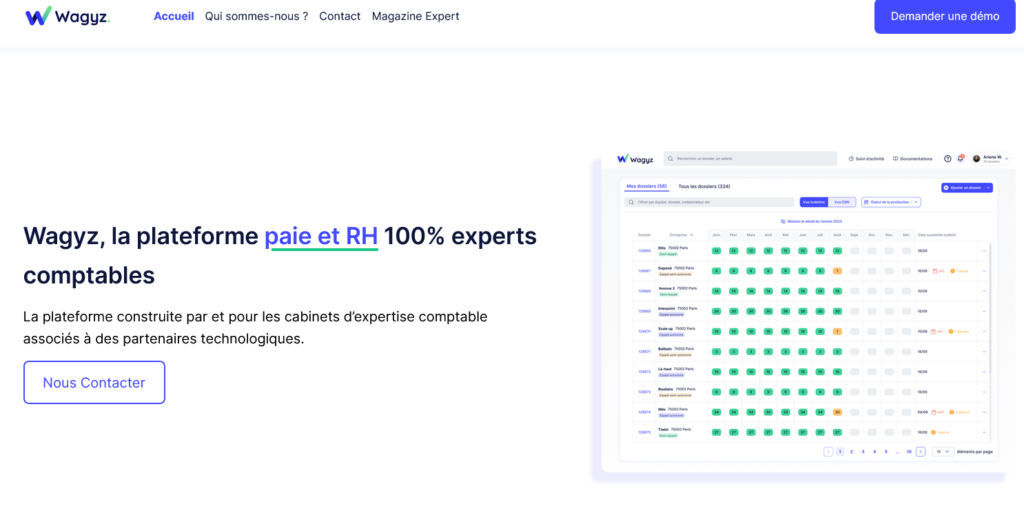Click the orange alerts icon in Scale-up row
The height and width of the screenshot is (531, 1024).
point(951,332)
